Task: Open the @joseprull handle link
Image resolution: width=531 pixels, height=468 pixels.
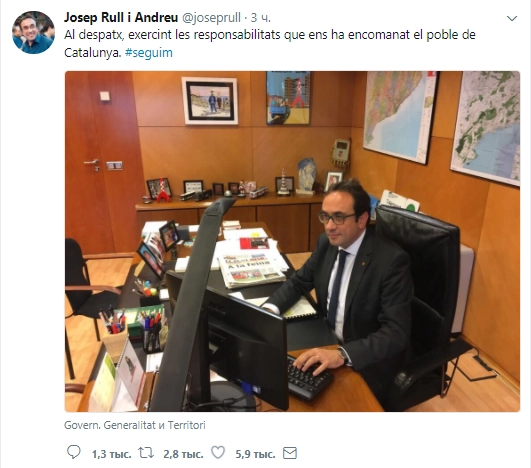Action: tap(211, 18)
